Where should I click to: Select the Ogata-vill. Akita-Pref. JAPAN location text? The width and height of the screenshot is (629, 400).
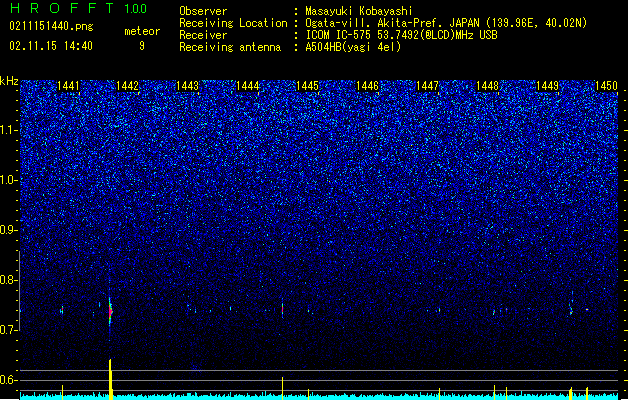tap(446, 23)
